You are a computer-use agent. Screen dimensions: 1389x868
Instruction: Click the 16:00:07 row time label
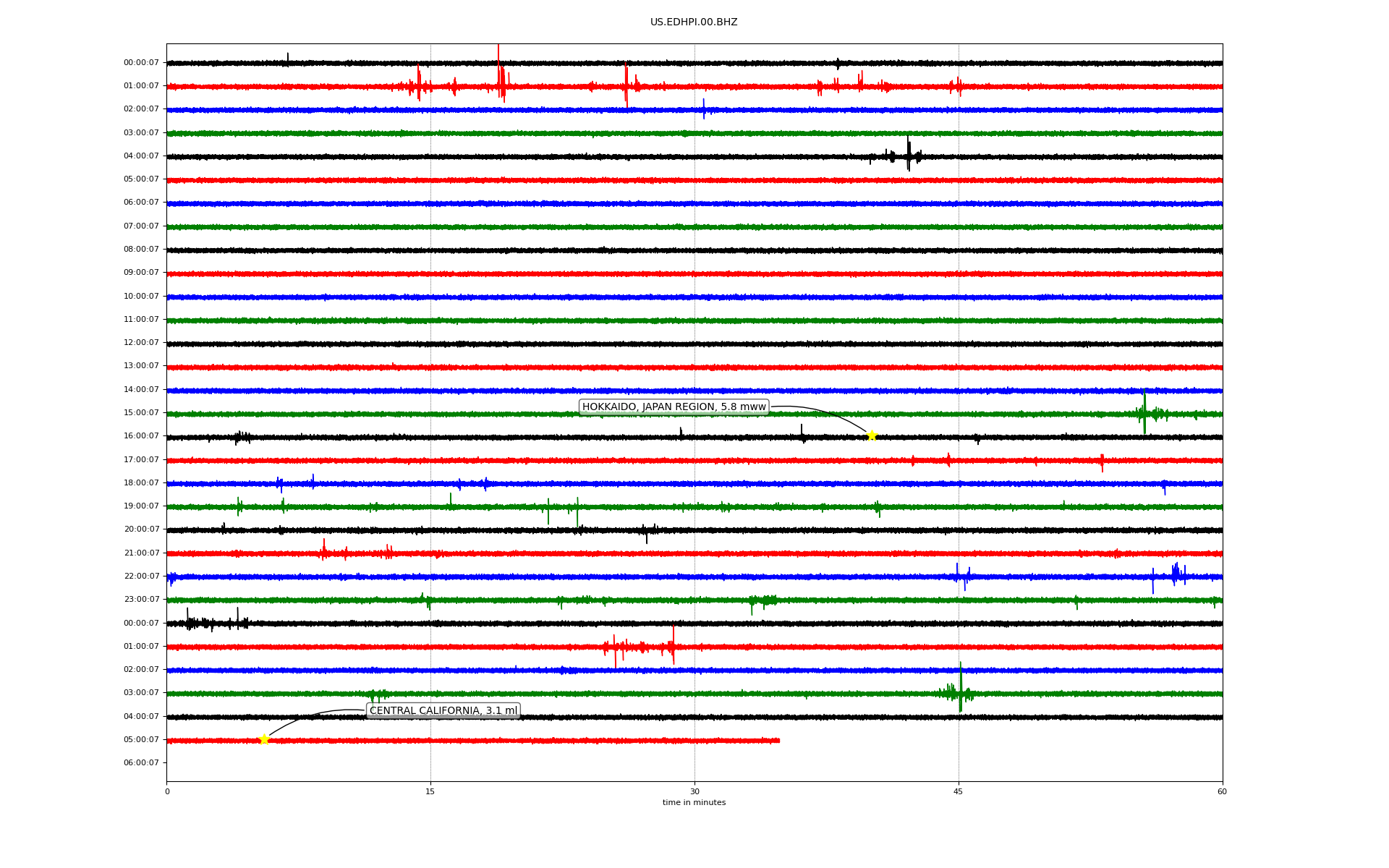point(141,436)
